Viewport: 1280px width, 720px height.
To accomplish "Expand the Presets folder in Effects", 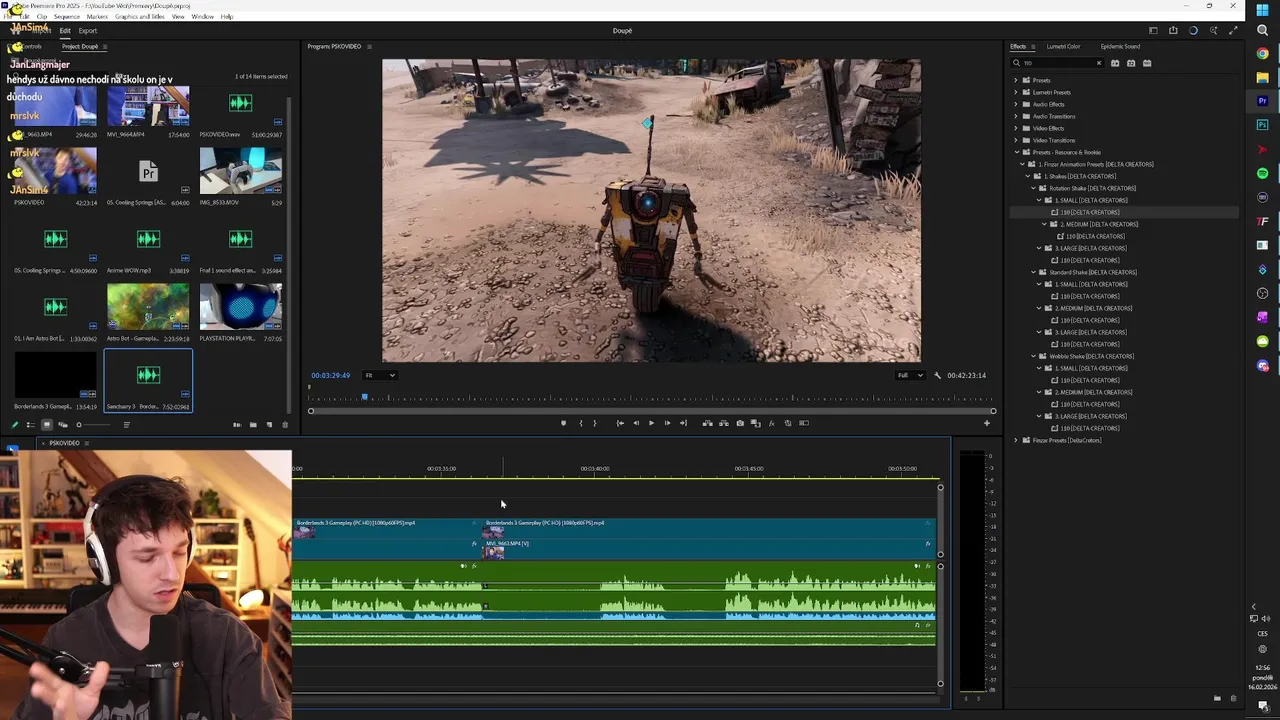I will 1016,80.
